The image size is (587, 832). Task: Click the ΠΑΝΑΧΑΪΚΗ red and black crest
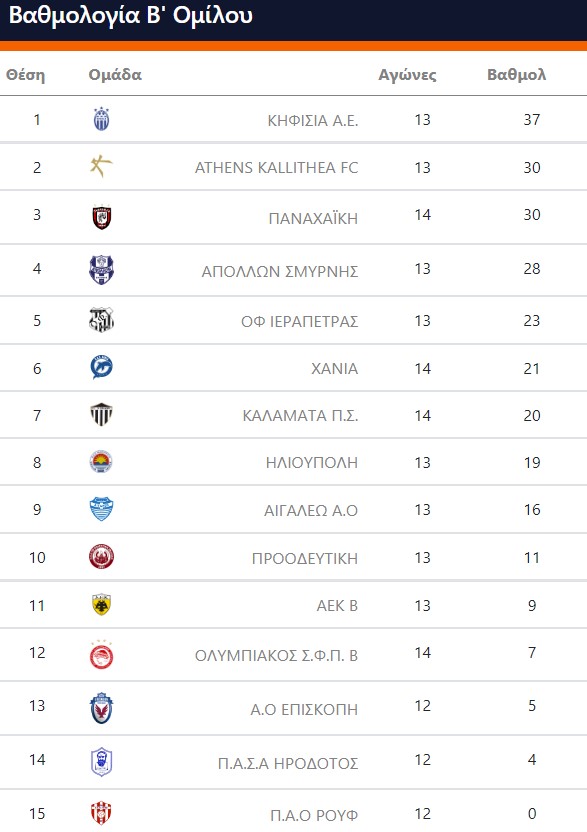101,217
